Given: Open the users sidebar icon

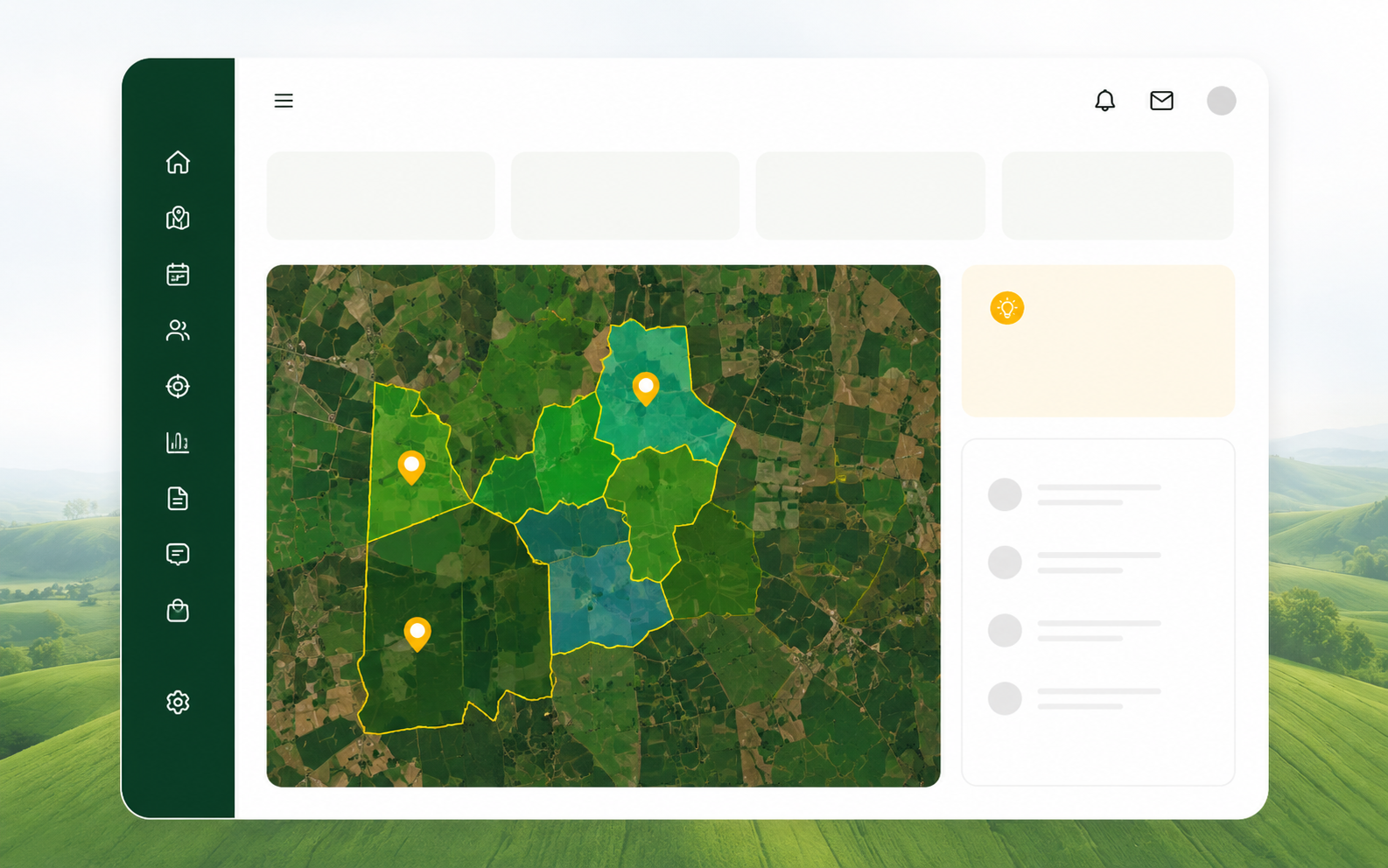Looking at the screenshot, I should [178, 330].
